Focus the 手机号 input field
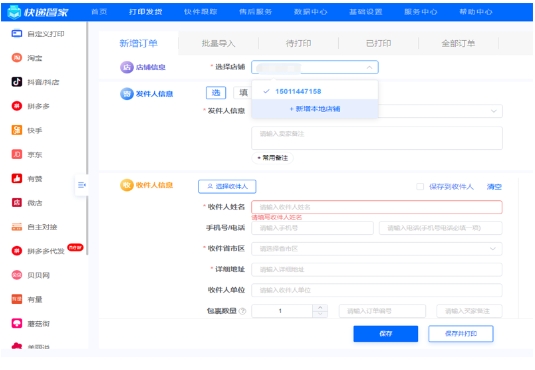This screenshot has width=535, height=370. [x=312, y=228]
